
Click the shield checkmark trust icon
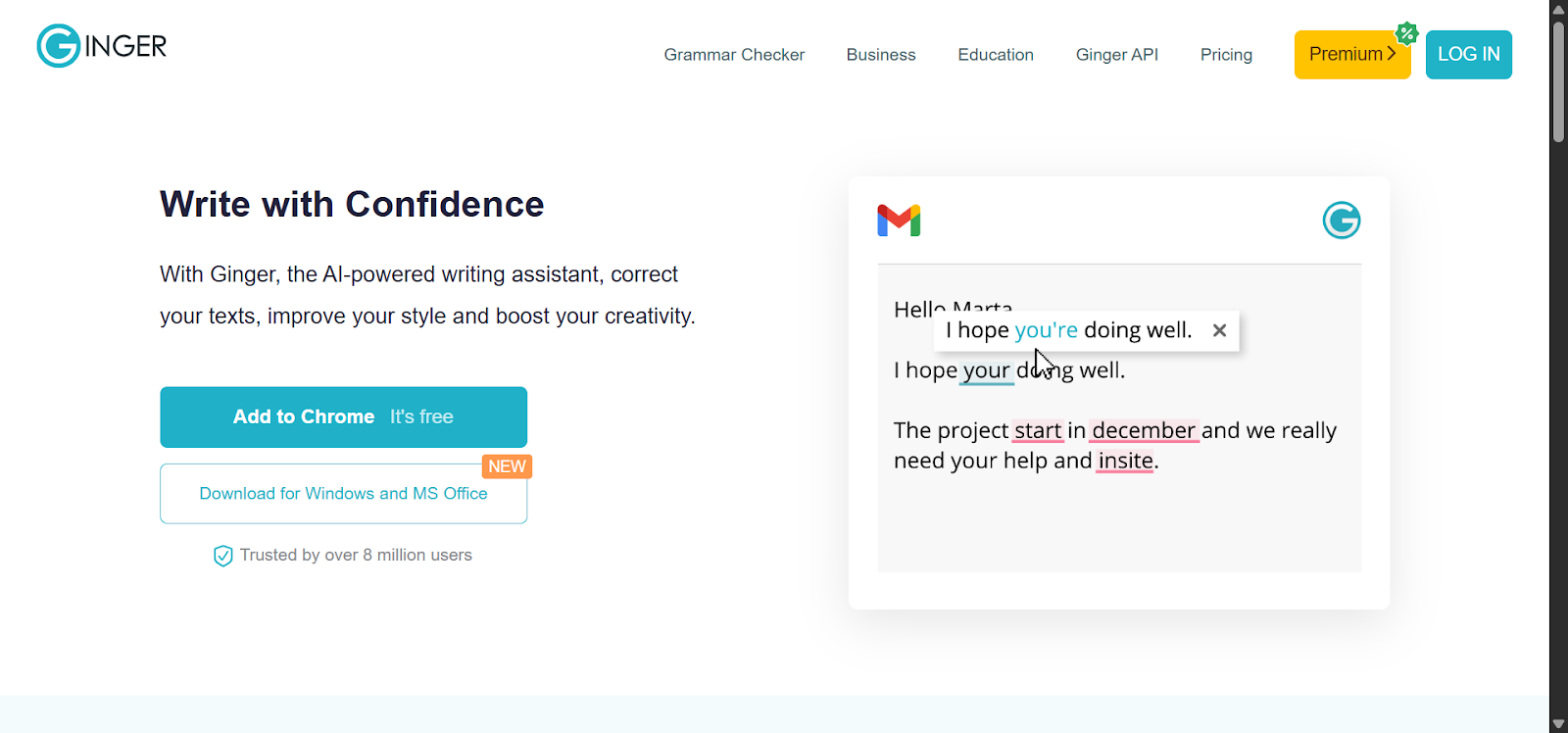tap(223, 556)
